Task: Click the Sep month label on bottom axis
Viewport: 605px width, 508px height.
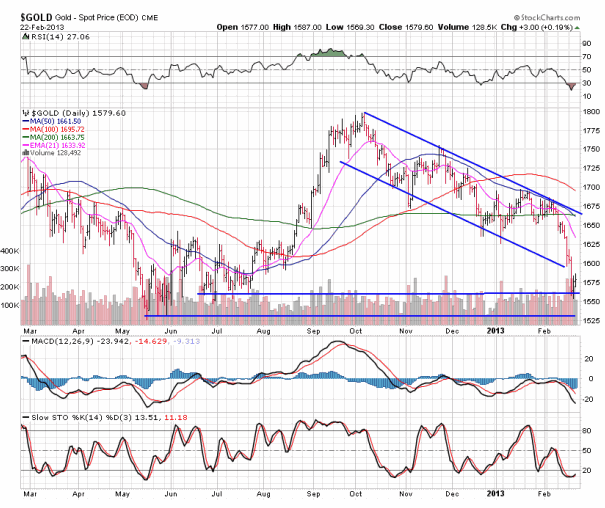Action: pyautogui.click(x=314, y=494)
